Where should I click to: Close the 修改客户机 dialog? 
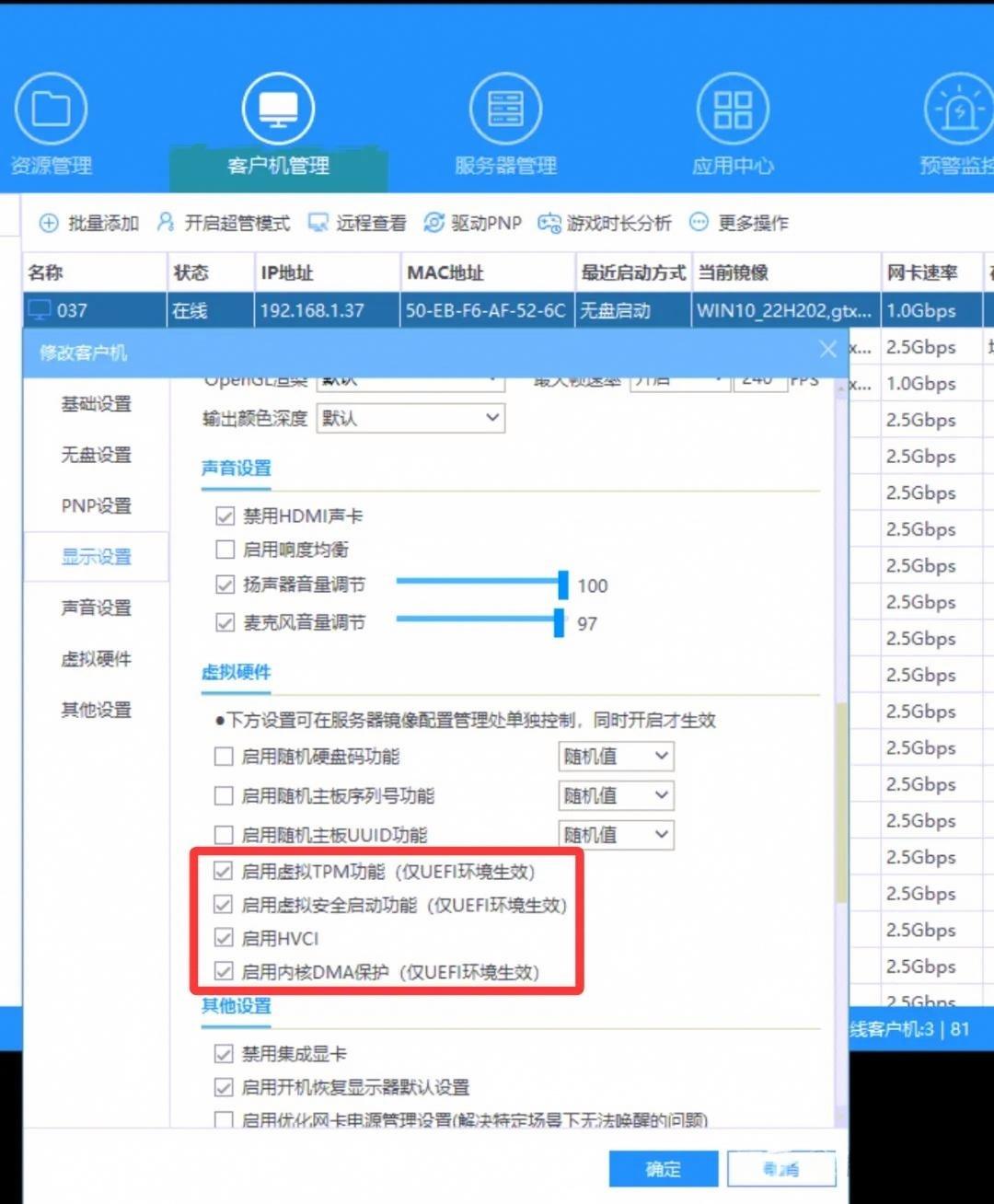(x=827, y=350)
